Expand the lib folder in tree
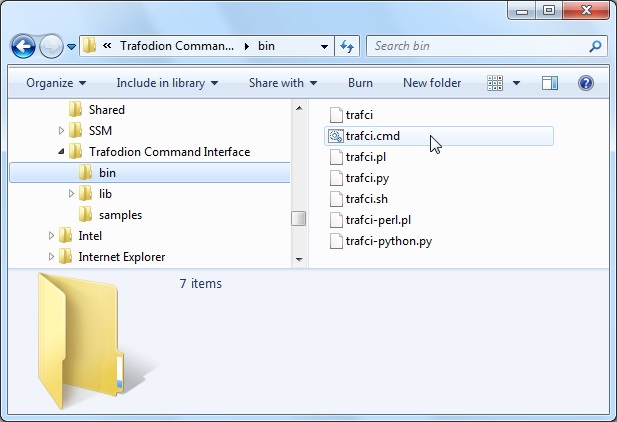617x422 pixels. 71,194
